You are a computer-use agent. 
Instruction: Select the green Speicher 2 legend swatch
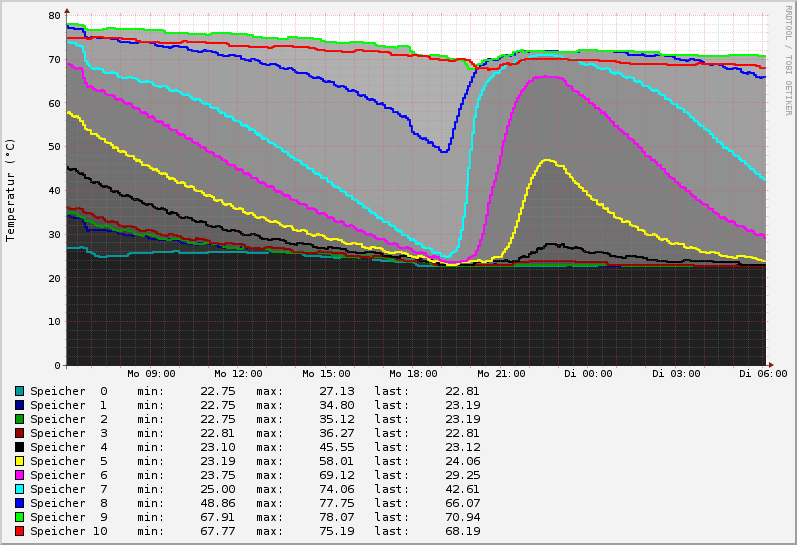point(19,419)
